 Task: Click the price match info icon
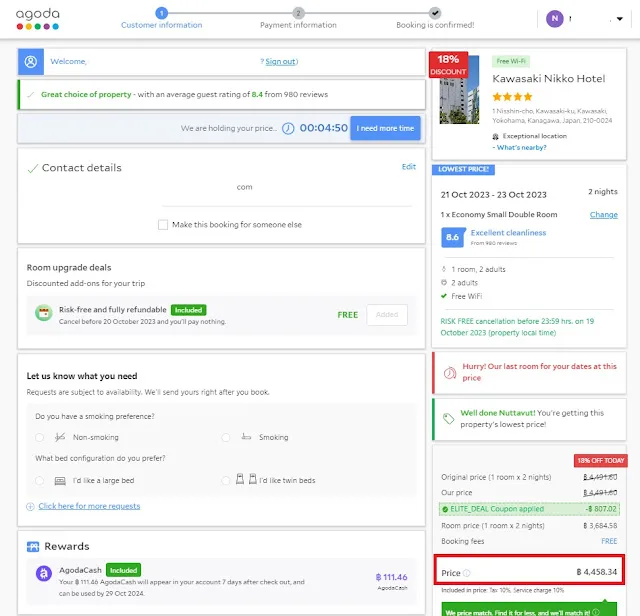[x=596, y=612]
